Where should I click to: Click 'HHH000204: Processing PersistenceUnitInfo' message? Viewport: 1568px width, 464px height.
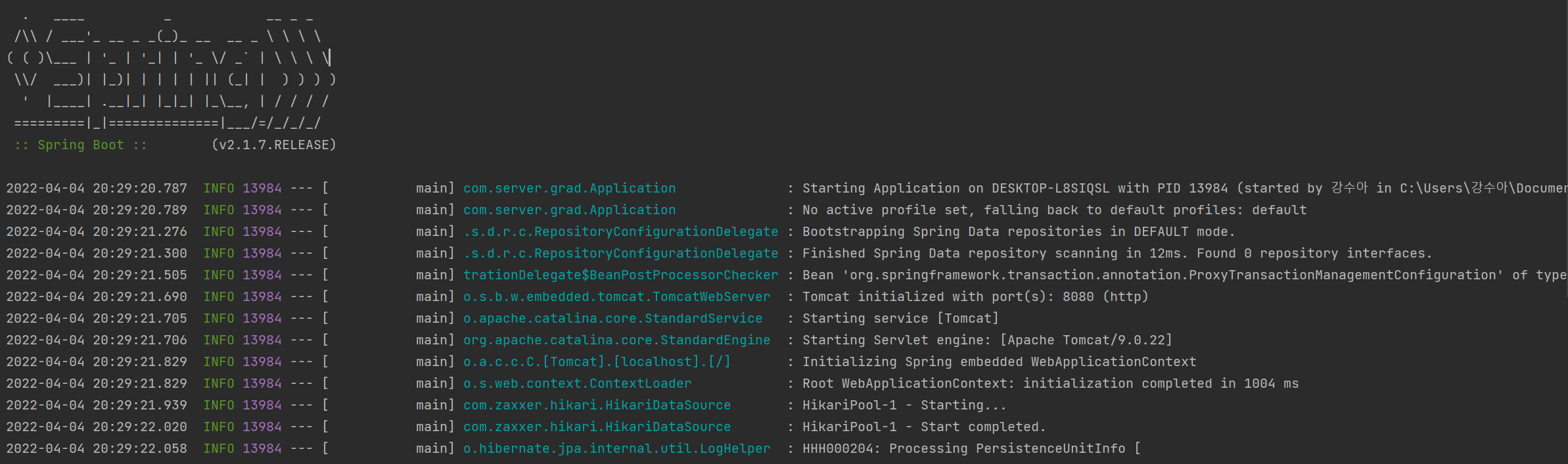(x=971, y=448)
